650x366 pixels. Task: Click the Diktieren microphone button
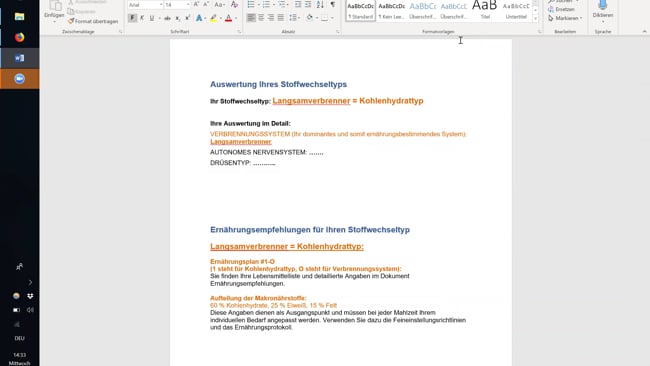click(603, 9)
